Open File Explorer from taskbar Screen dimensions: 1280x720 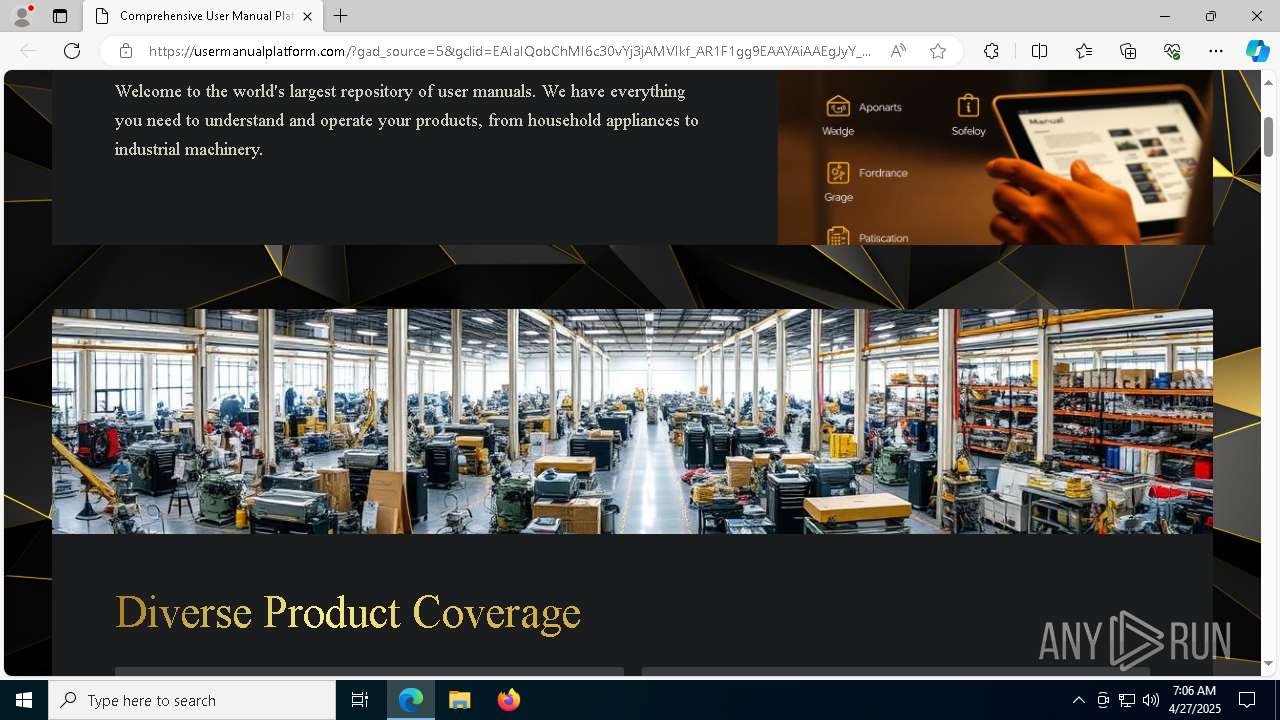pos(460,700)
